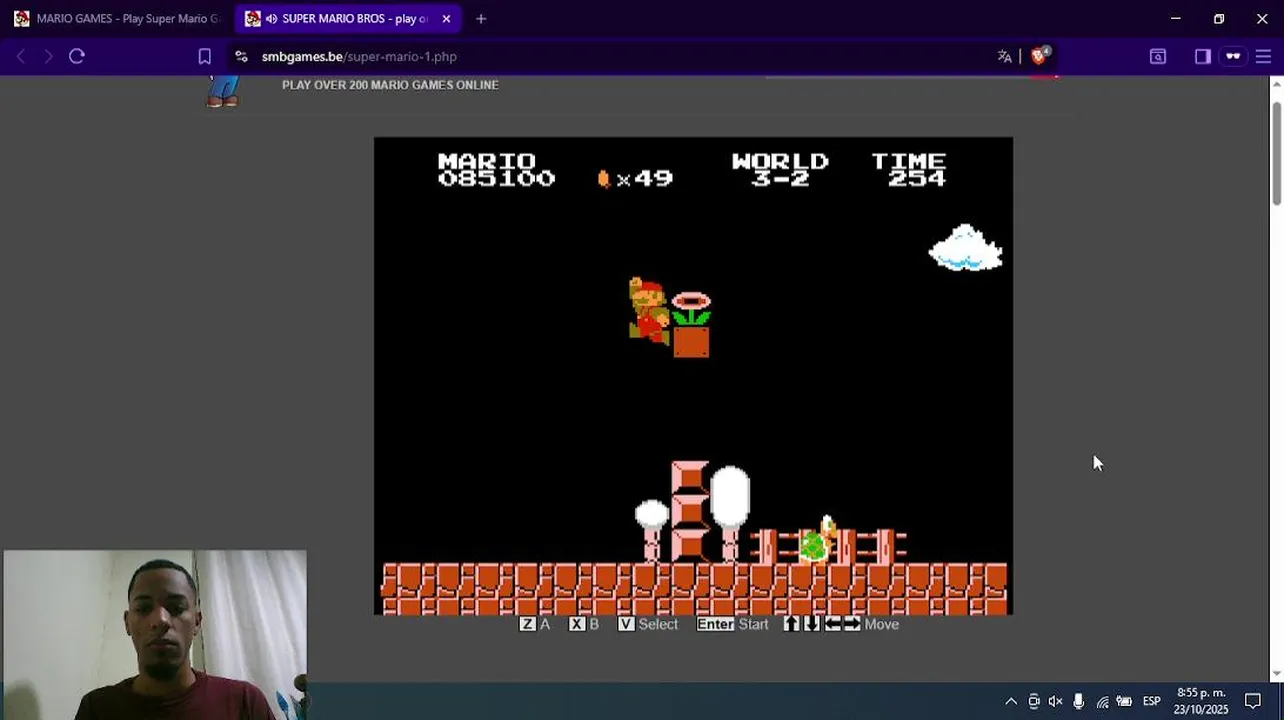This screenshot has width=1284, height=720.
Task: Click the battery charging tray icon
Action: pyautogui.click(x=1124, y=701)
